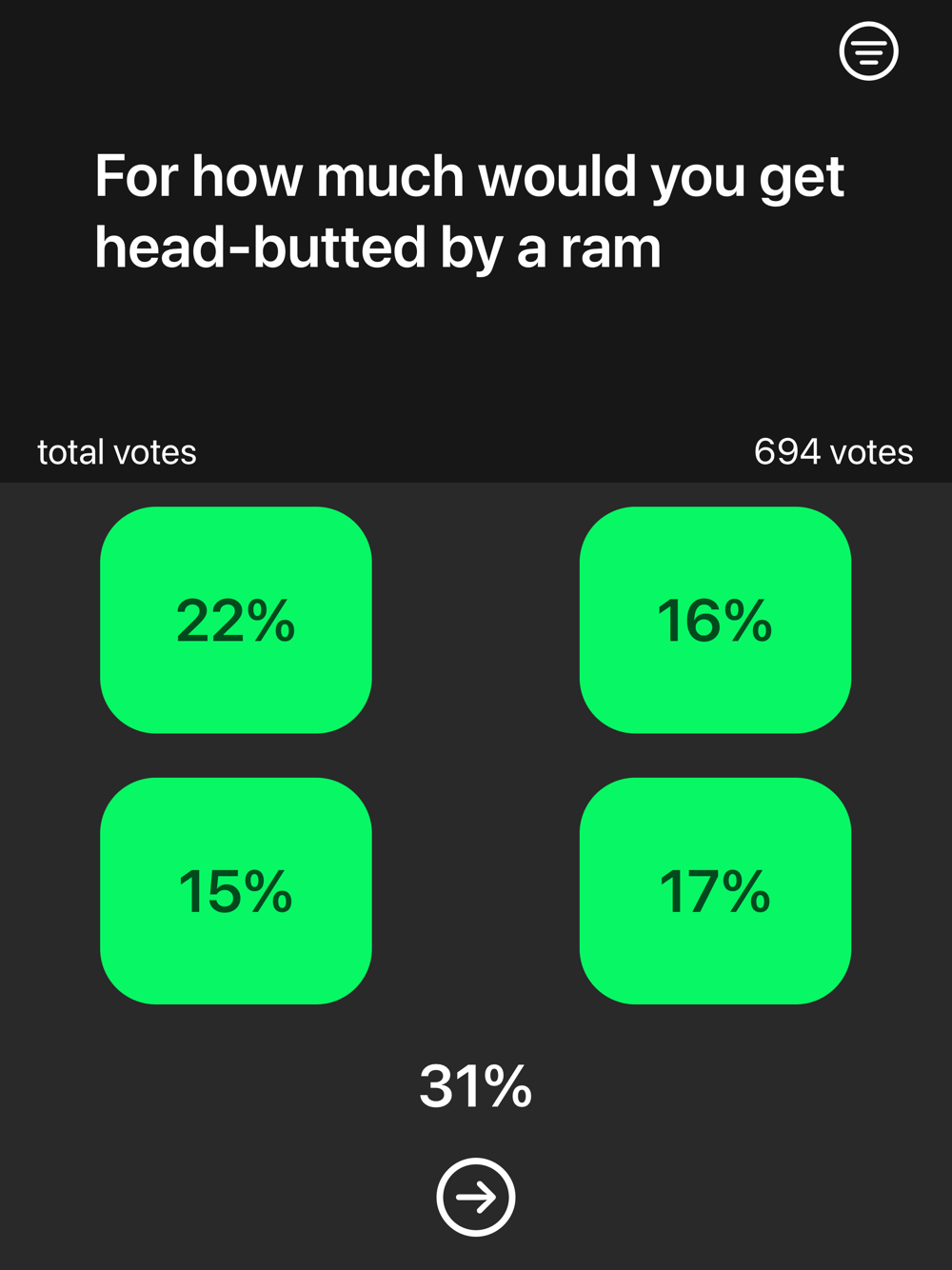Screen dimensions: 952x1270
Task: Click the ram head-butt question title
Action: 469,212
